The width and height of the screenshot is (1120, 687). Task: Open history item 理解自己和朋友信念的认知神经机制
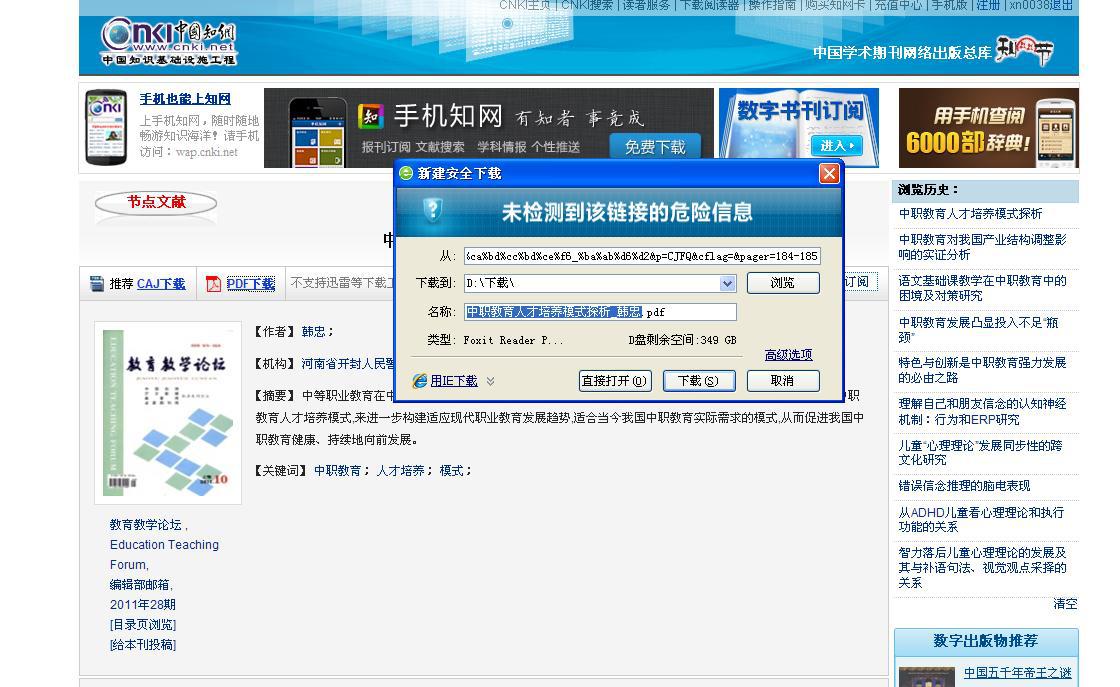pos(982,411)
